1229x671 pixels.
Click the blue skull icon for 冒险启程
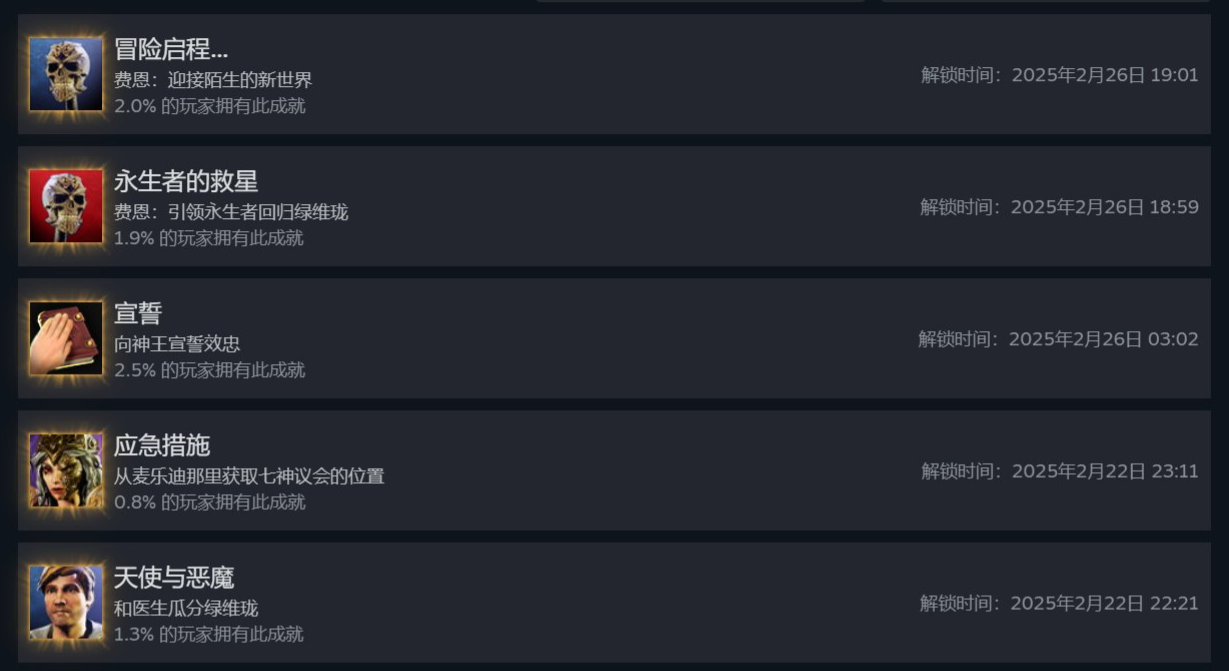pos(66,74)
